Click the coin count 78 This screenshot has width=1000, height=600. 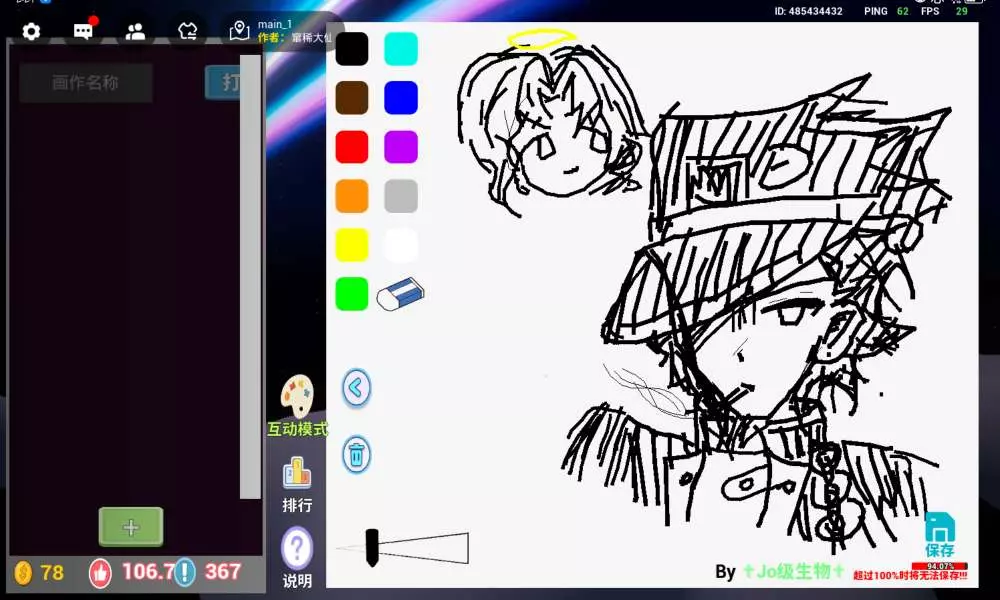point(52,572)
